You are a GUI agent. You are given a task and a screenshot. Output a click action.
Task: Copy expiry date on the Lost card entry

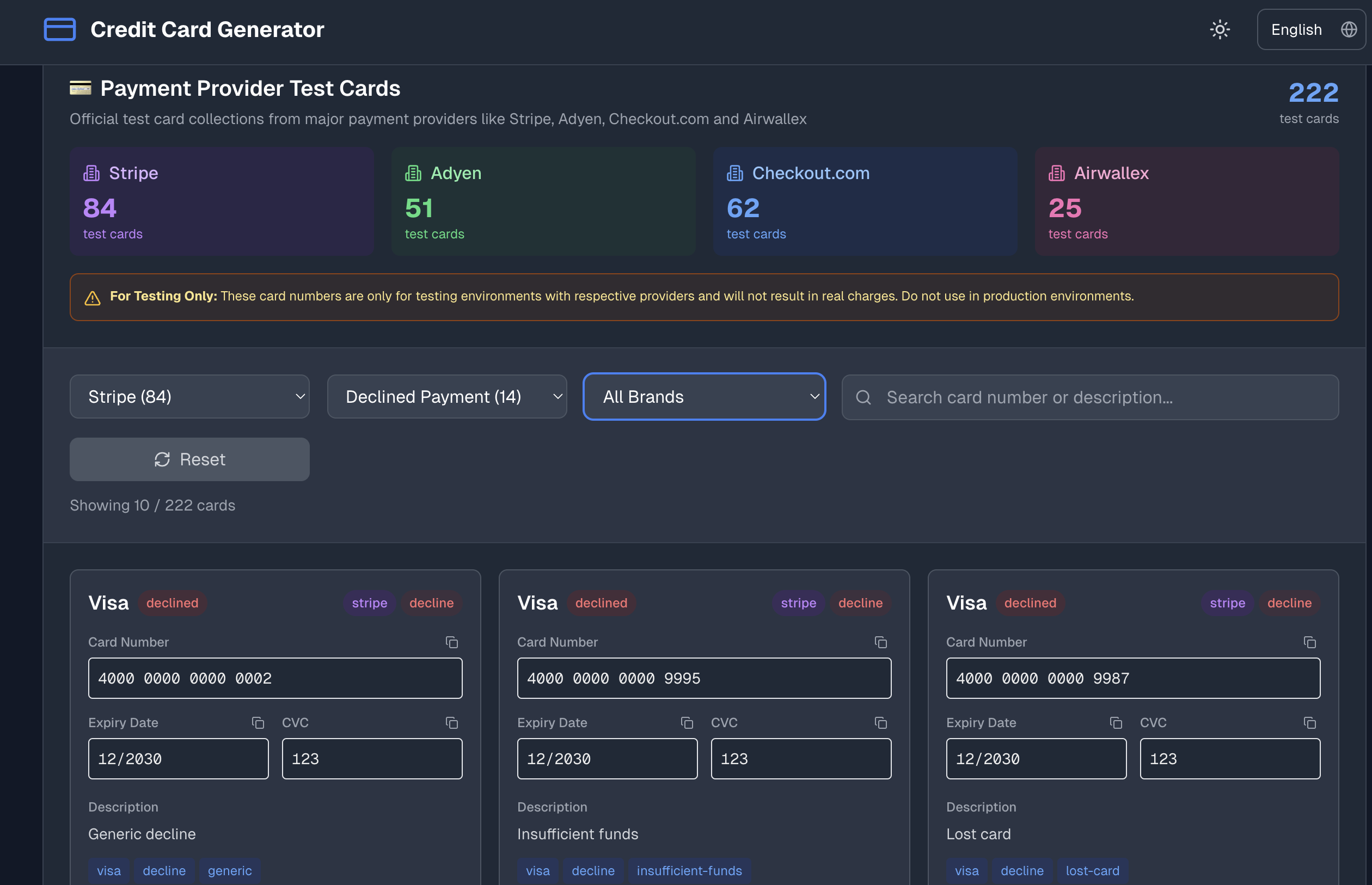click(x=1116, y=723)
